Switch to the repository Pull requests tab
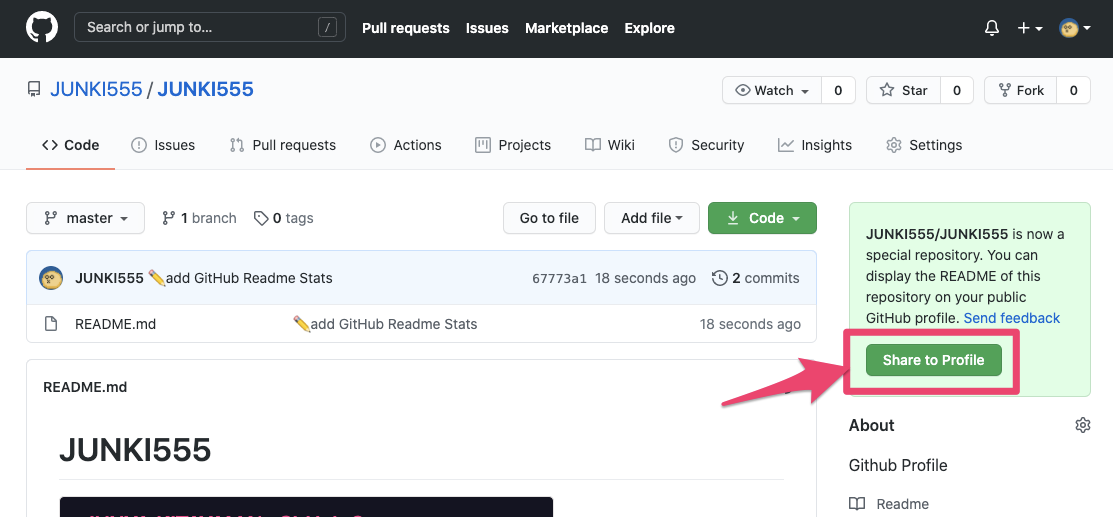Viewport: 1113px width, 517px height. tap(283, 145)
